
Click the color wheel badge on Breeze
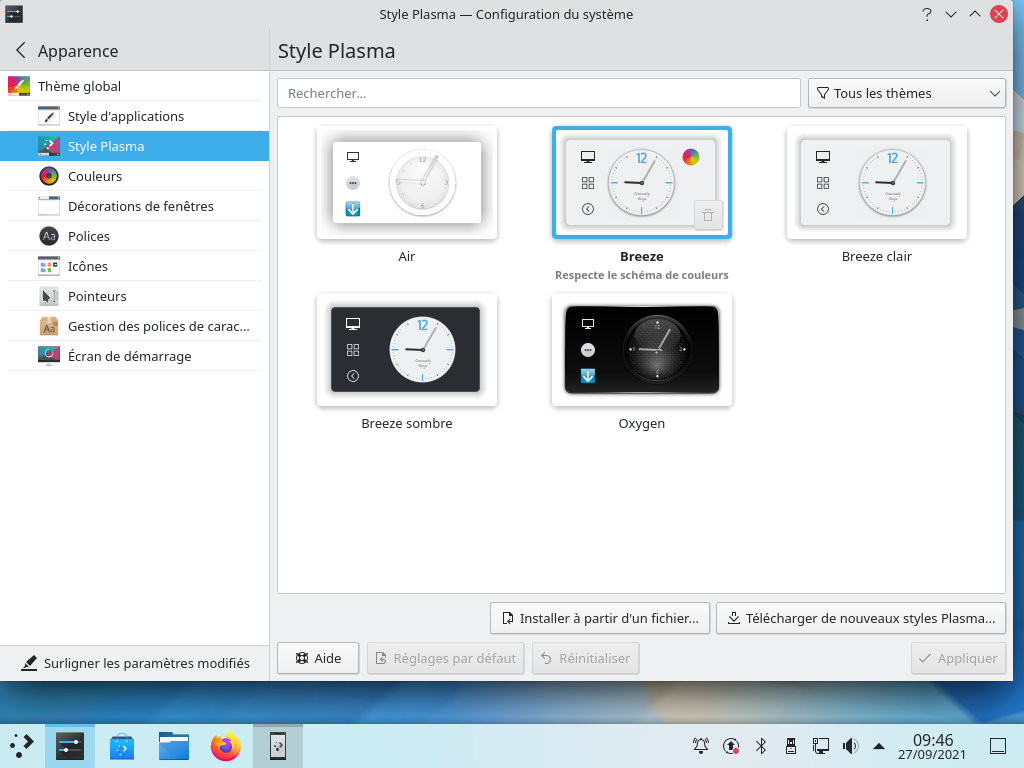point(690,157)
